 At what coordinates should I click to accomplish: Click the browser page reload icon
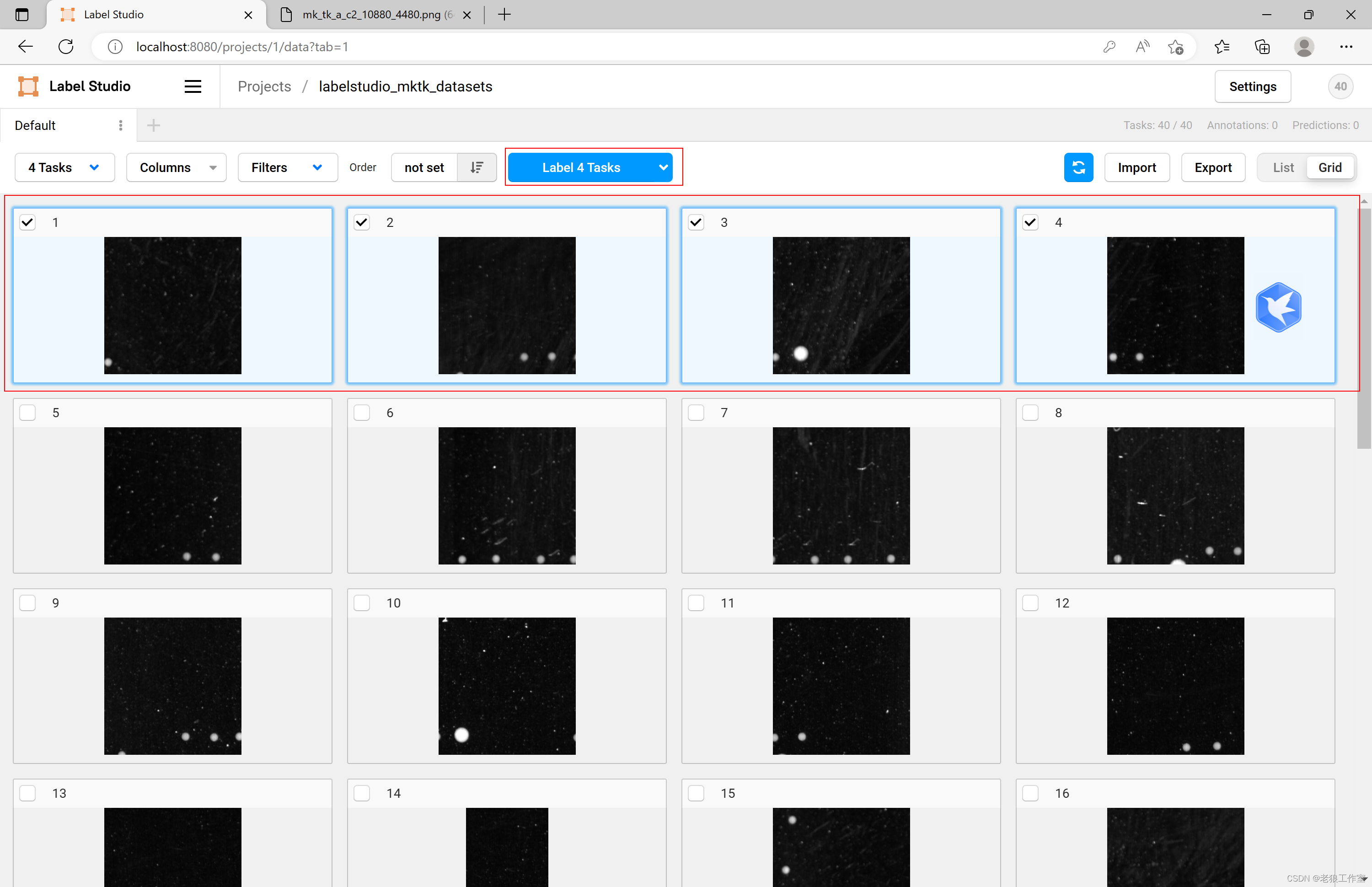(66, 47)
